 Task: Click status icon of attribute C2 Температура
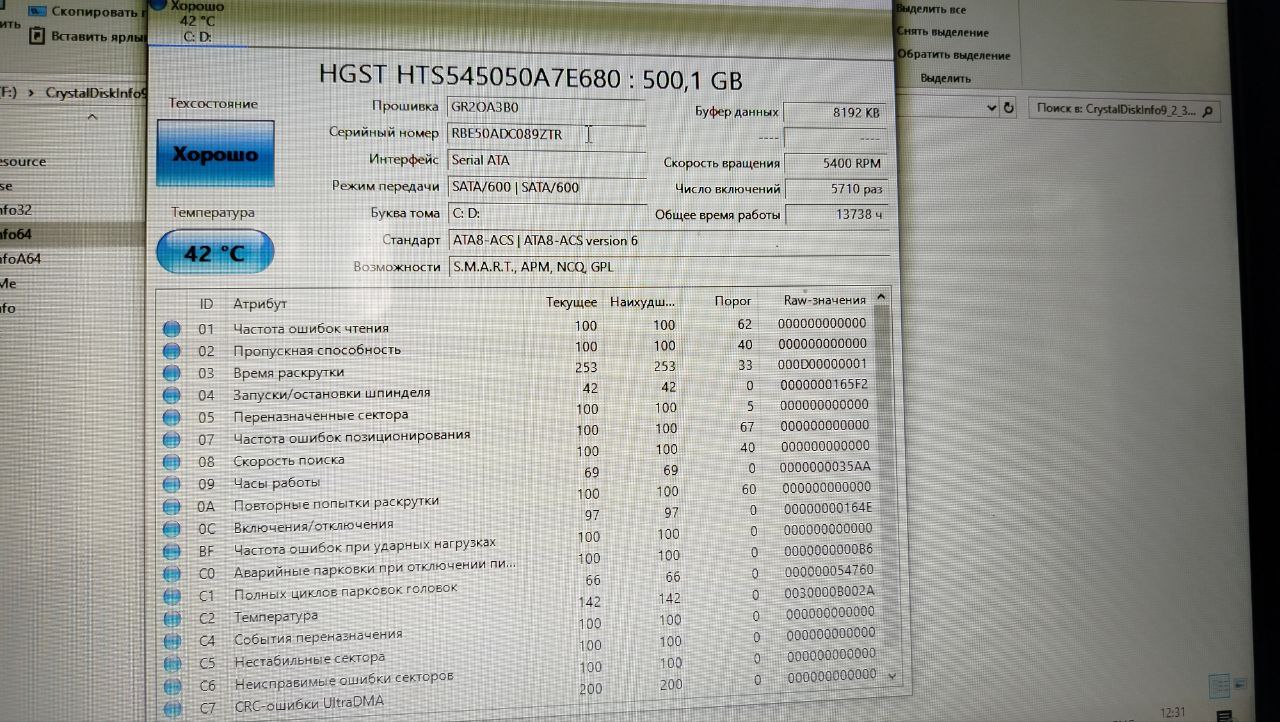point(171,619)
